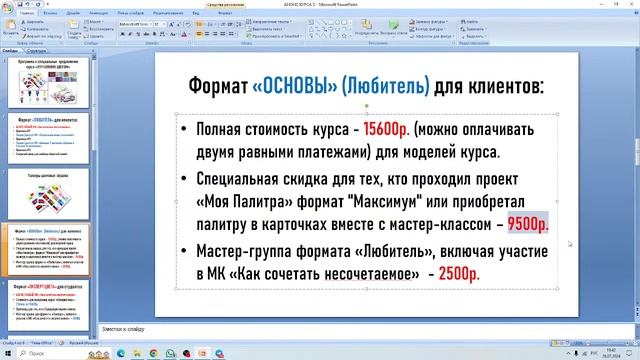
Task: Open Microsoft Edge from taskbar
Action: 121,353
